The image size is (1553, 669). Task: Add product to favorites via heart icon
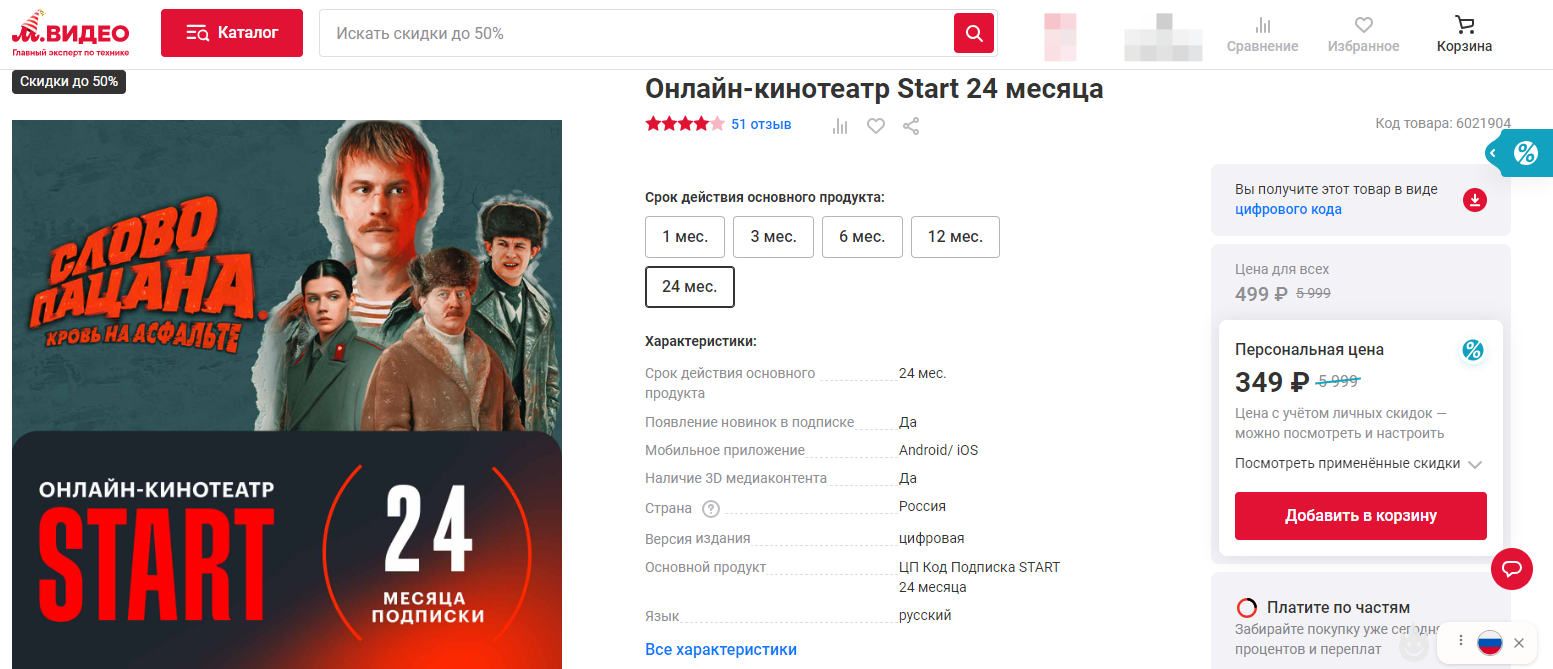click(x=876, y=126)
